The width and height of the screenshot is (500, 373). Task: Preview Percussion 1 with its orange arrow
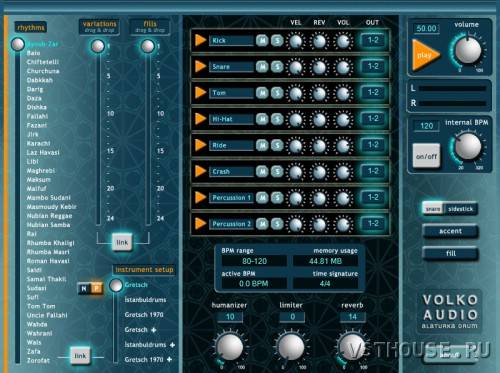tap(200, 197)
